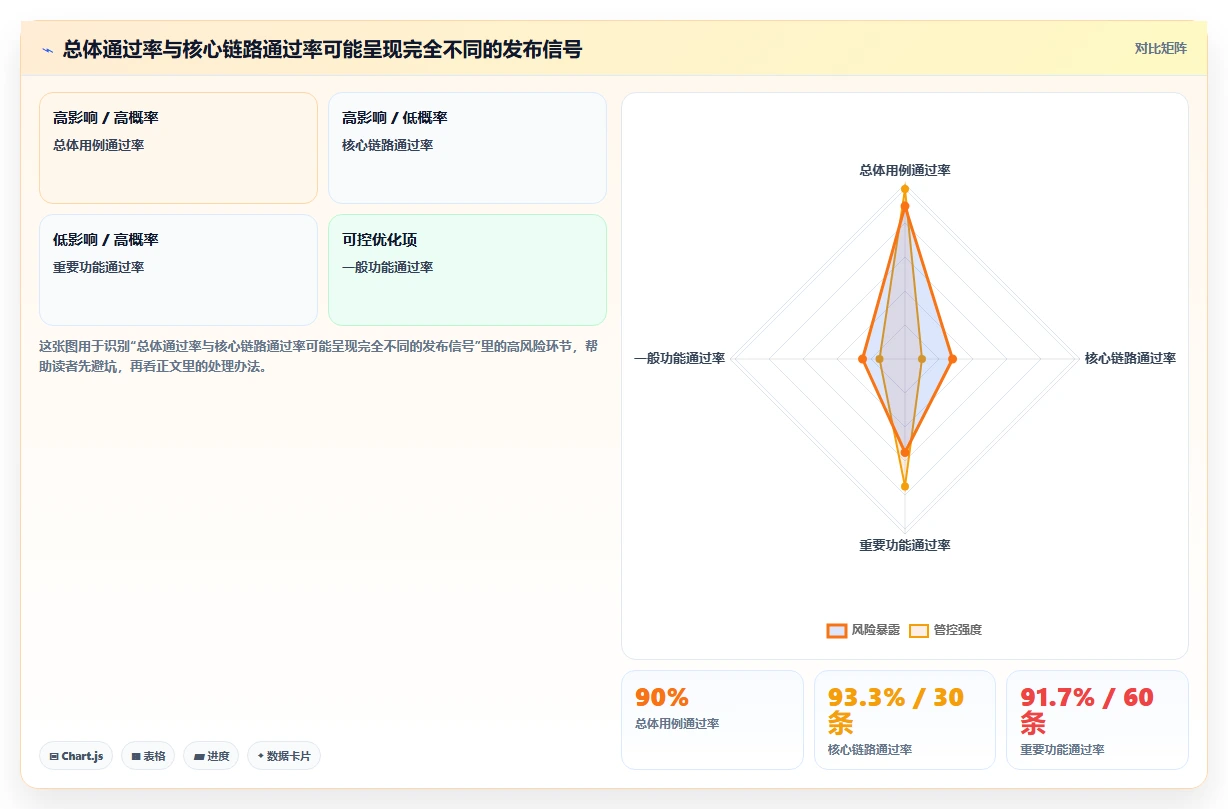This screenshot has height=809, width=1228.
Task: Click the 数据卡片 tag
Action: point(284,756)
